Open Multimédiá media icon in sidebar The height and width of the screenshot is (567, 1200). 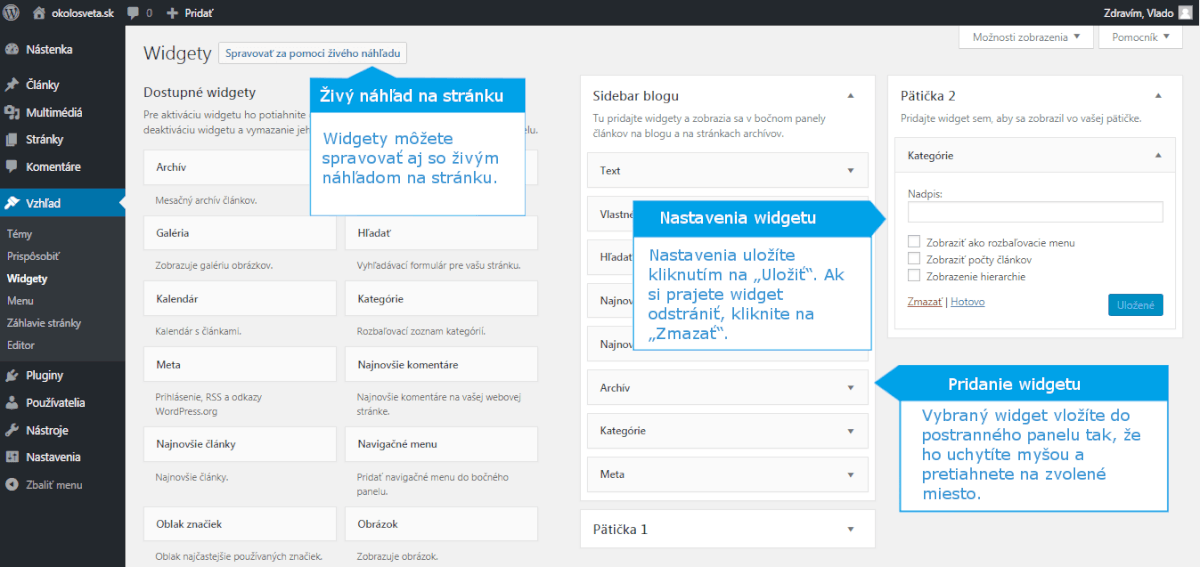pyautogui.click(x=12, y=113)
